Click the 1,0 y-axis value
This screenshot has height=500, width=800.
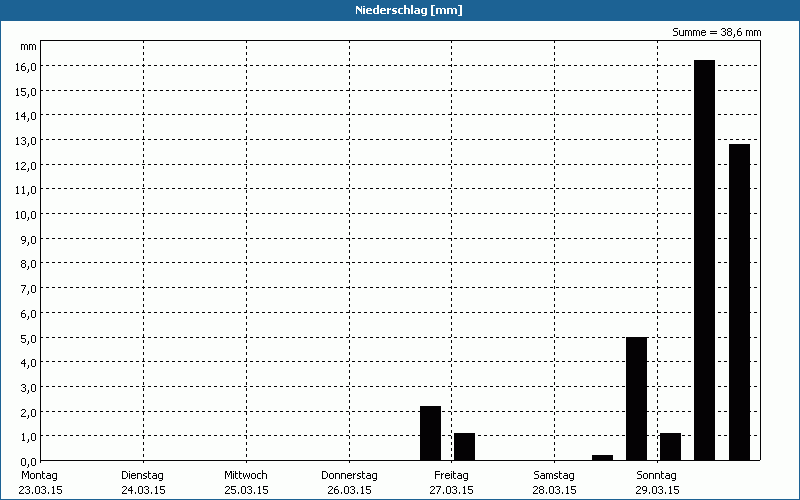point(29,437)
